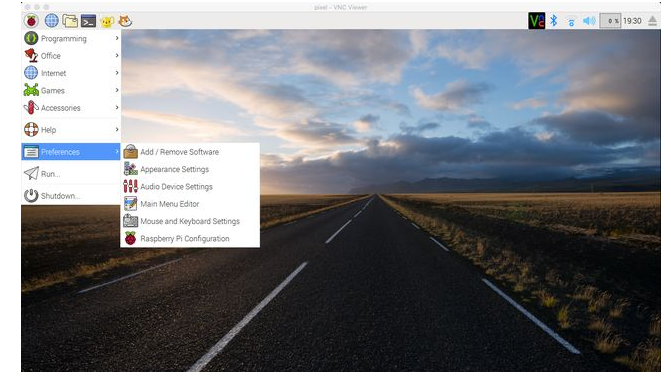
Task: Open the Raspberry Pi main menu icon
Action: [31, 21]
